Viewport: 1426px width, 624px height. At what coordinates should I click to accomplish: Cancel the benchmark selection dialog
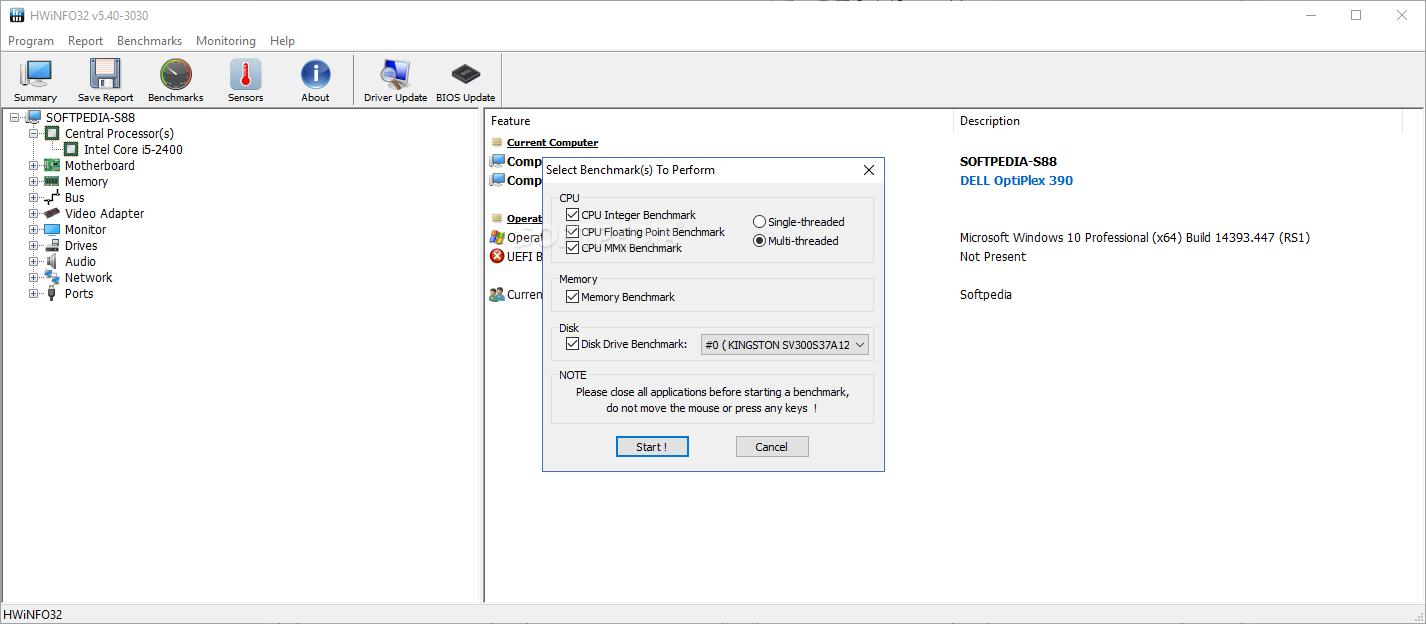tap(771, 447)
